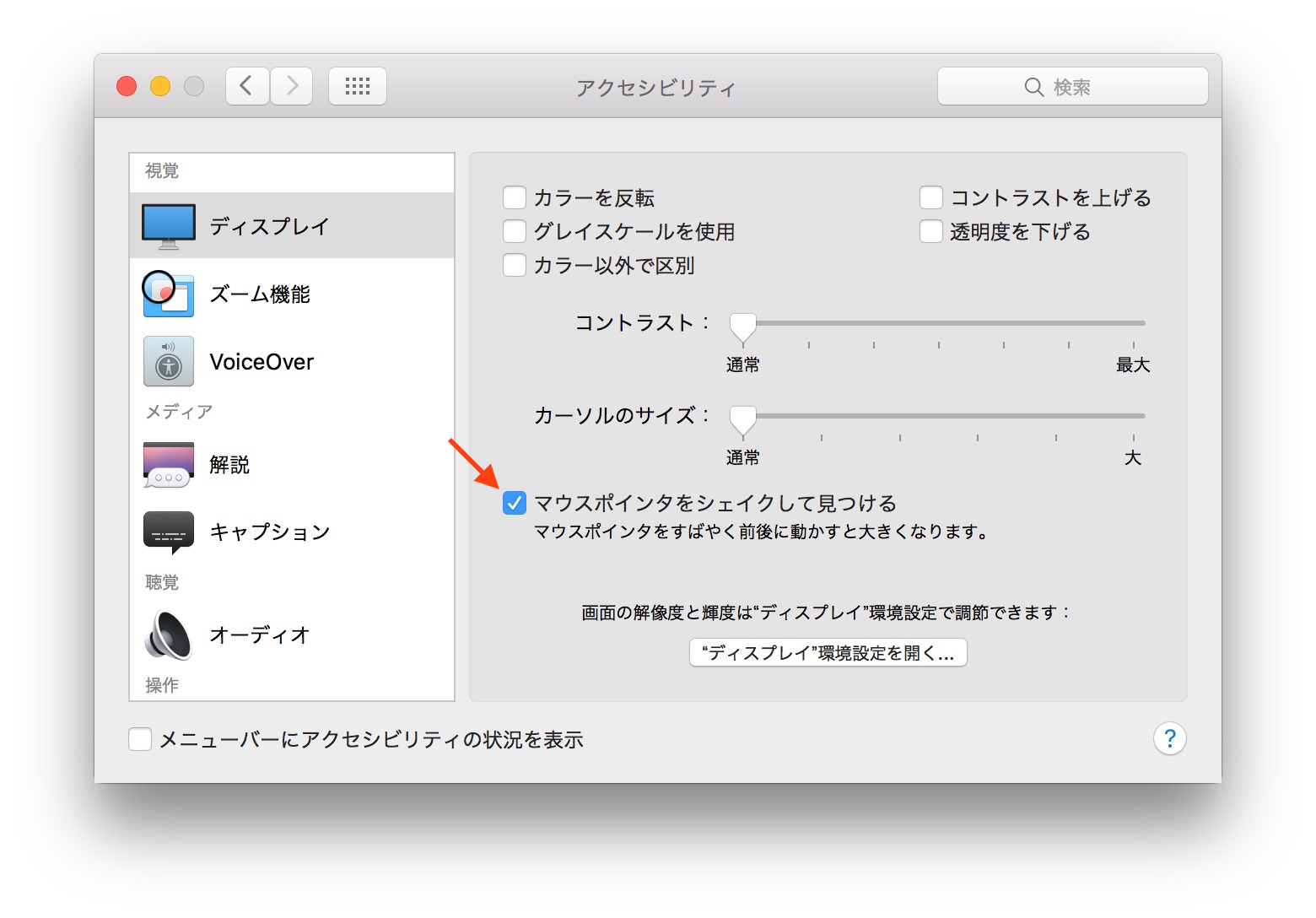Enable コントラストを上げる option
The height and width of the screenshot is (918, 1316).
click(931, 197)
